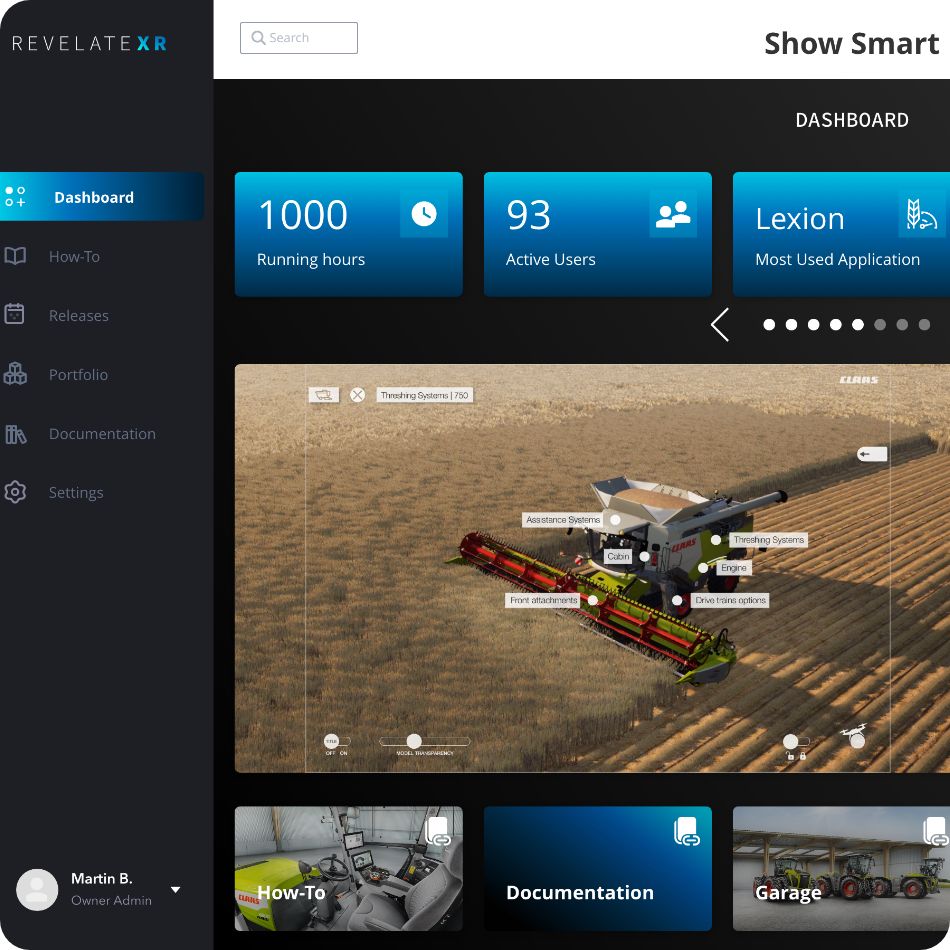Viewport: 950px width, 950px height.
Task: Click the closed padlock icon below the lock switch
Action: point(803,756)
